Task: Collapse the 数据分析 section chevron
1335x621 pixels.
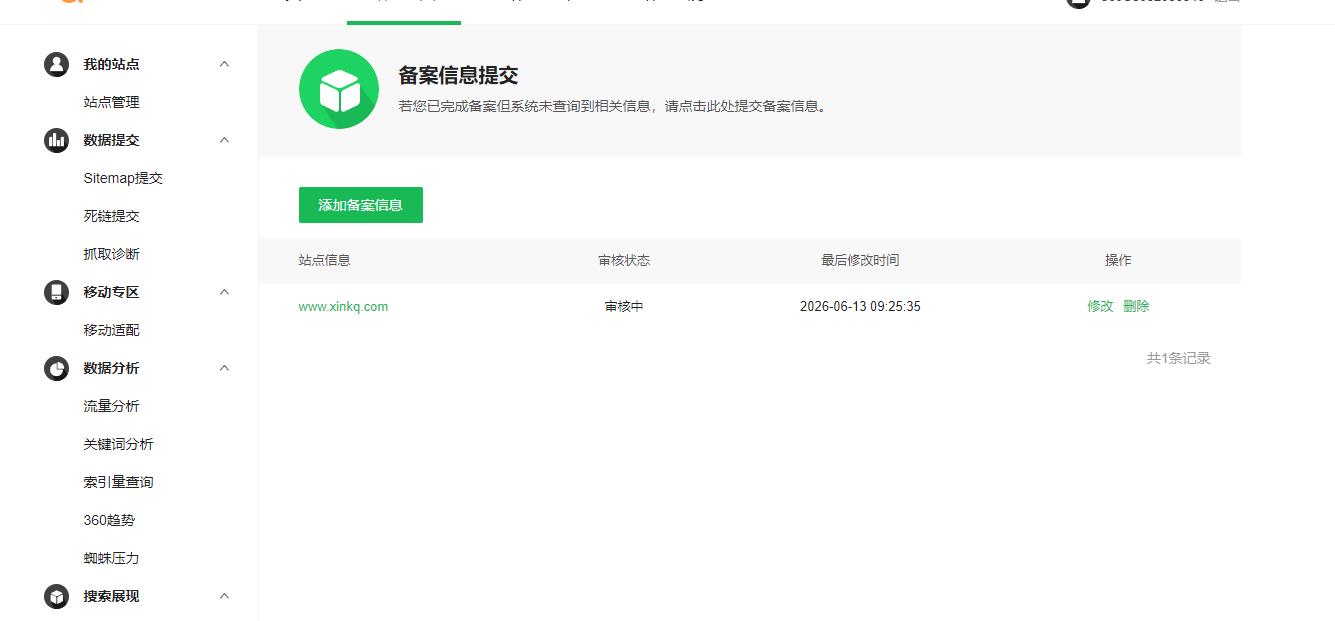Action: [x=224, y=368]
